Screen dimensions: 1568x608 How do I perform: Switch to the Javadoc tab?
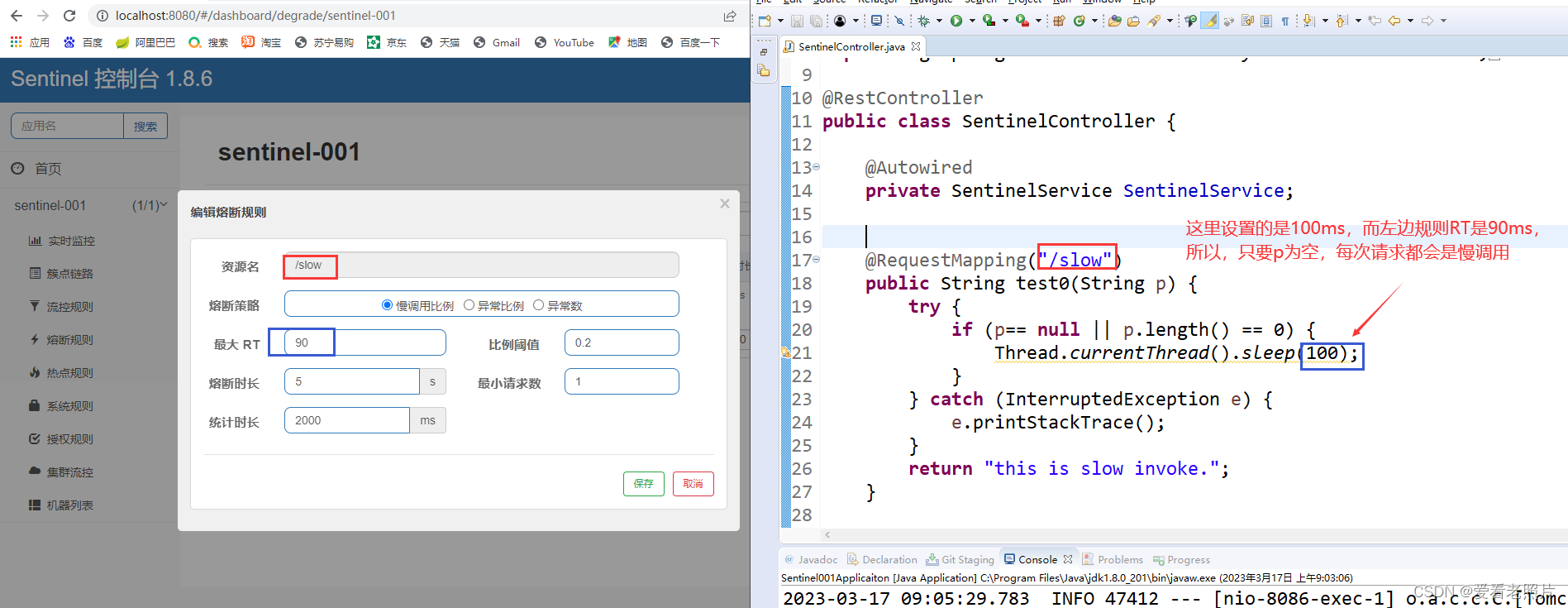pyautogui.click(x=811, y=560)
